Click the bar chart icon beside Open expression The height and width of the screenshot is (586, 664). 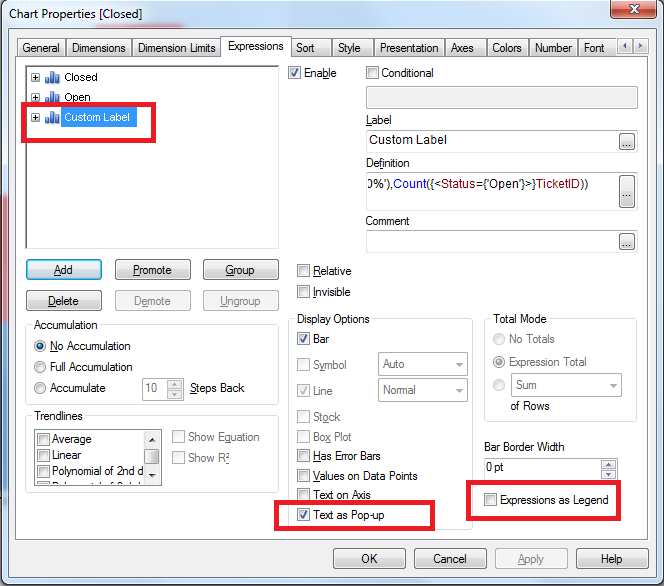click(52, 97)
